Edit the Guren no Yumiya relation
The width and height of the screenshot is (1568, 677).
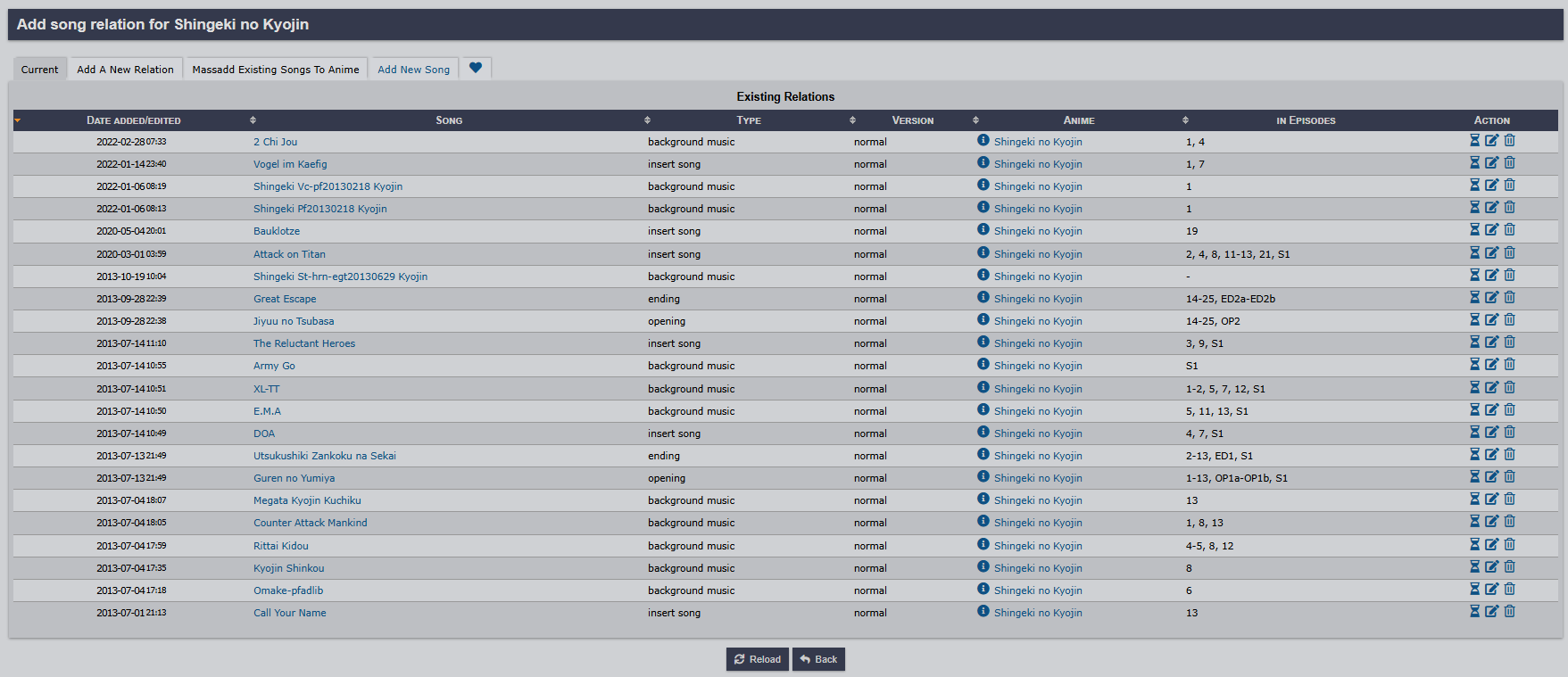1491,477
